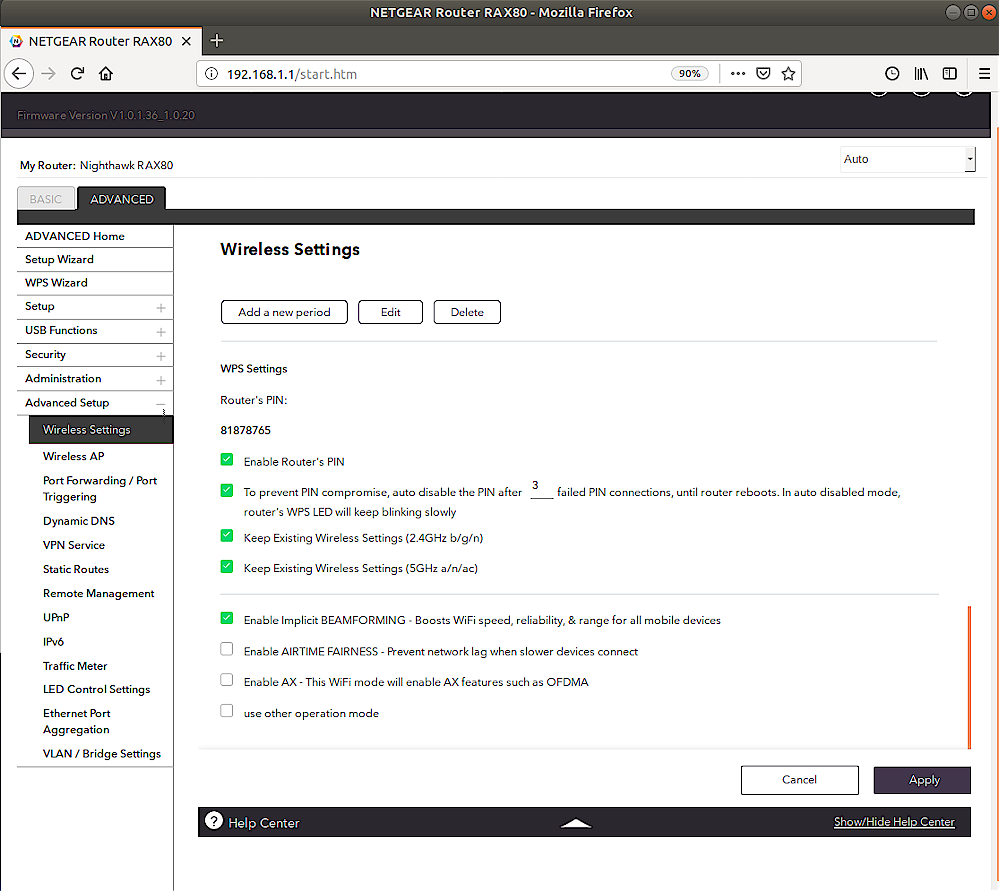Open Port Forwarding / Port Triggering
1000x892 pixels.
point(99,489)
